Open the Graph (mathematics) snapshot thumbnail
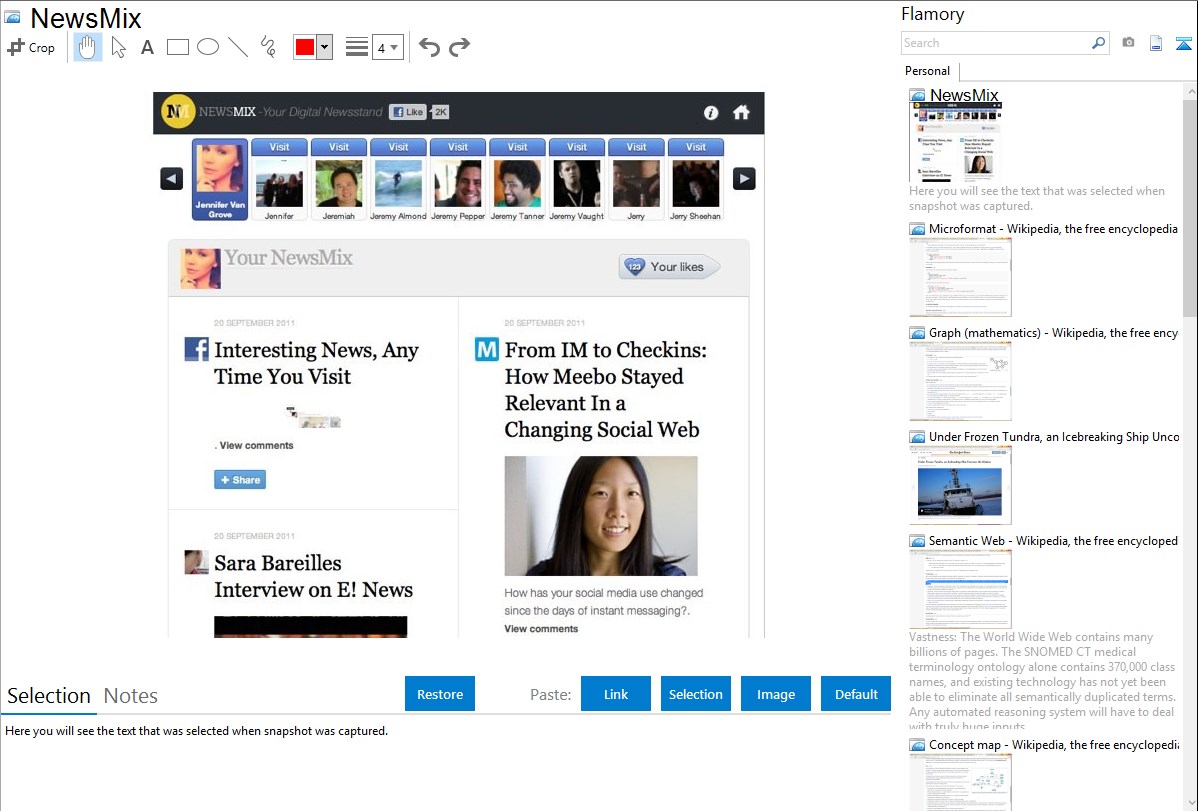Image resolution: width=1198 pixels, height=811 pixels. [960, 381]
